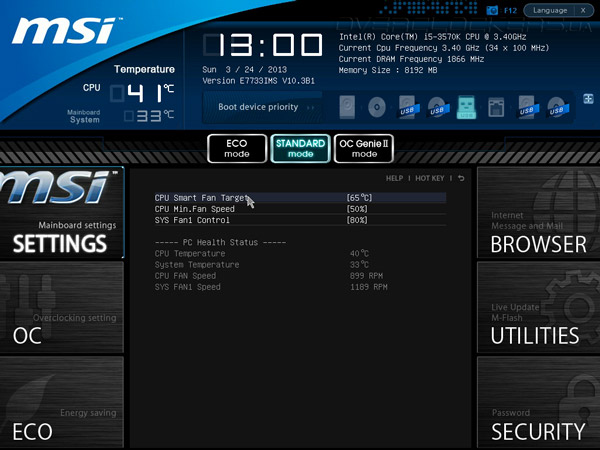Activate STANDARD mode
The height and width of the screenshot is (450, 600).
[300, 148]
